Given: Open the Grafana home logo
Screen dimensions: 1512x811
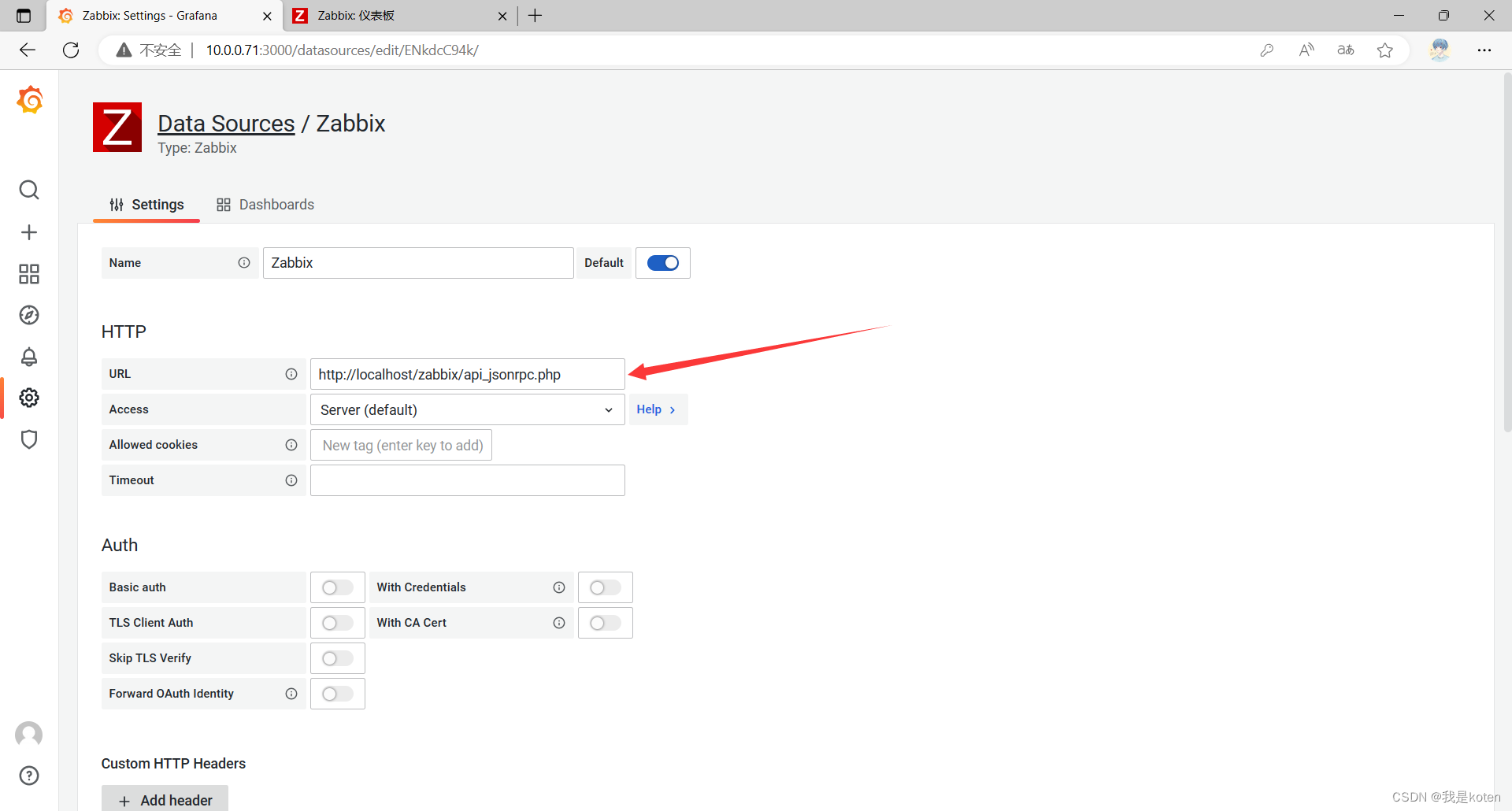Looking at the screenshot, I should point(29,100).
